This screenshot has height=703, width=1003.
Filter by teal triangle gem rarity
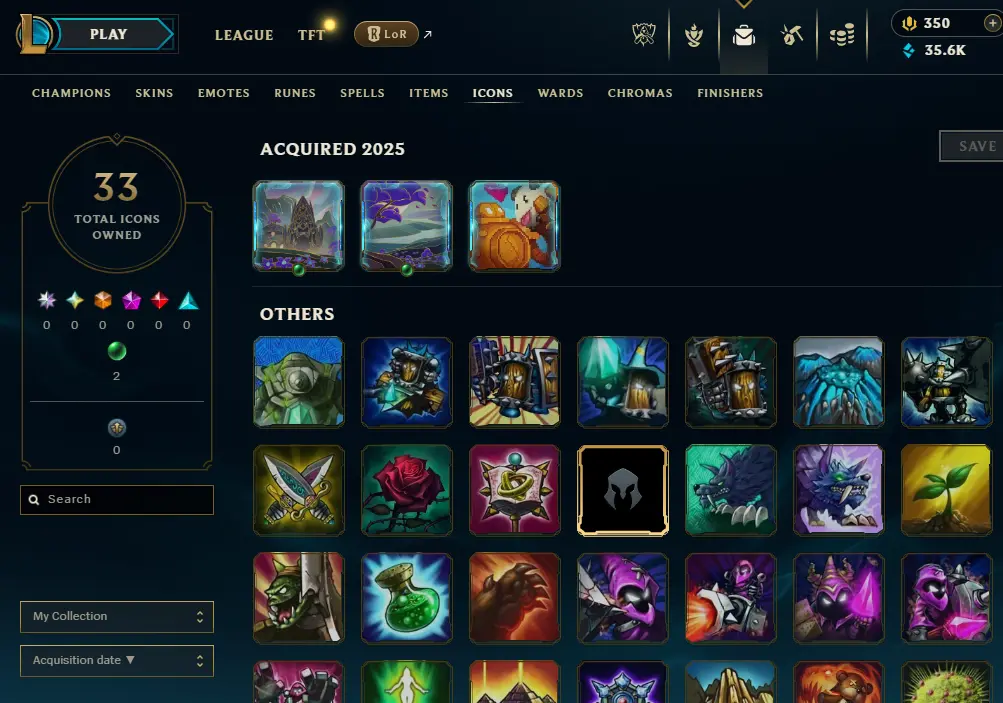(x=187, y=300)
